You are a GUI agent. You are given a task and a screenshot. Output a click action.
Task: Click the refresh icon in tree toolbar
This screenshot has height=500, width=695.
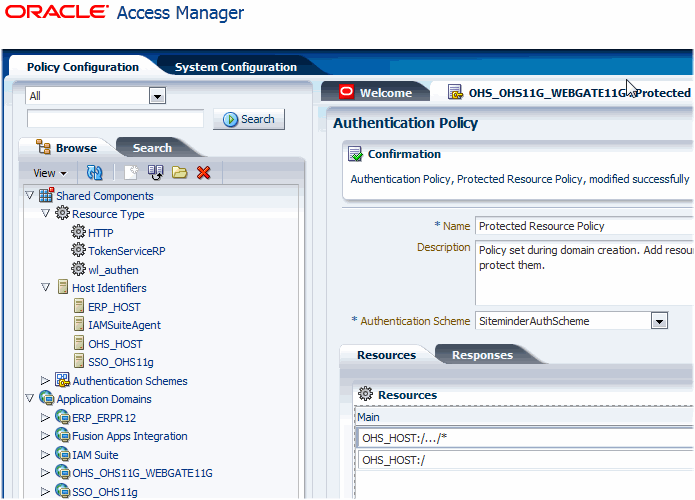pyautogui.click(x=94, y=172)
